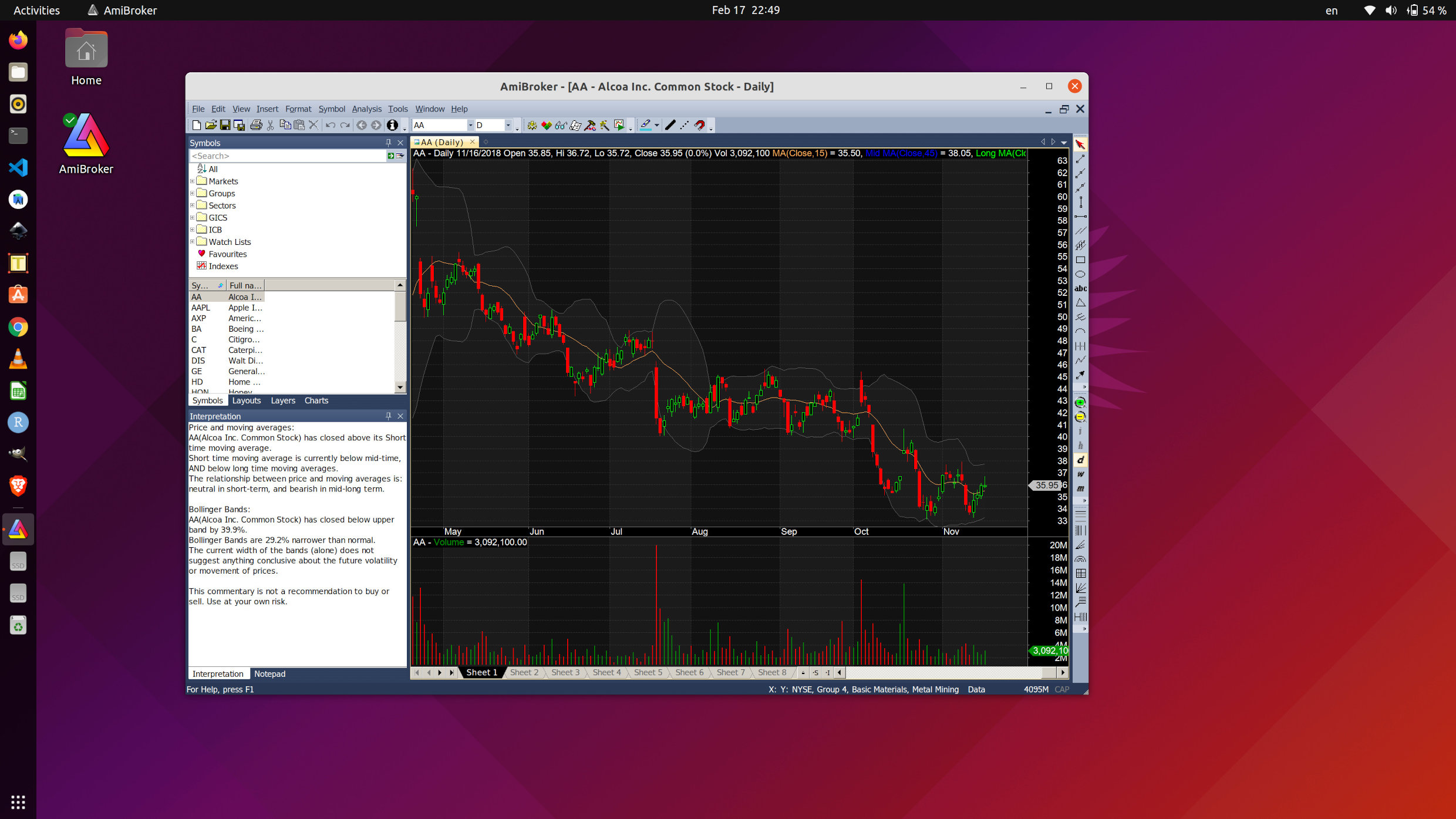Select the Triangle drawing tool

tap(1080, 303)
